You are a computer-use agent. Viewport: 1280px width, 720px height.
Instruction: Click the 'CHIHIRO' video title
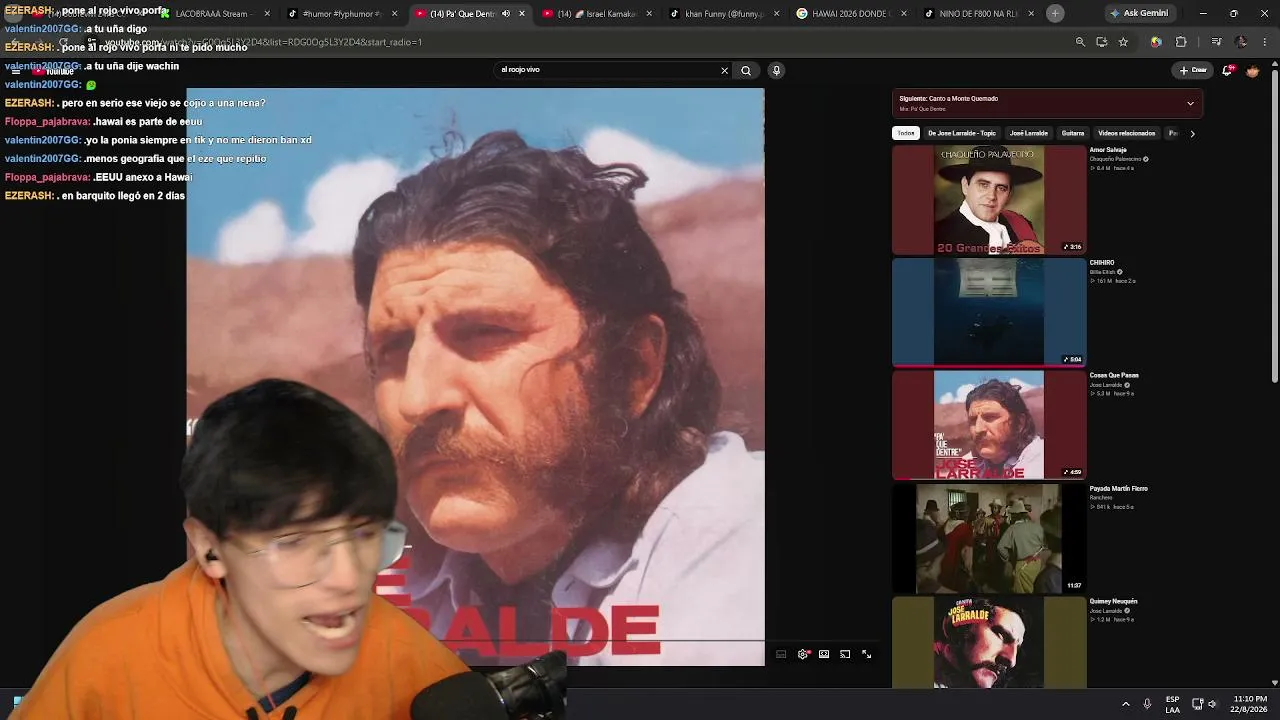[x=1102, y=263]
